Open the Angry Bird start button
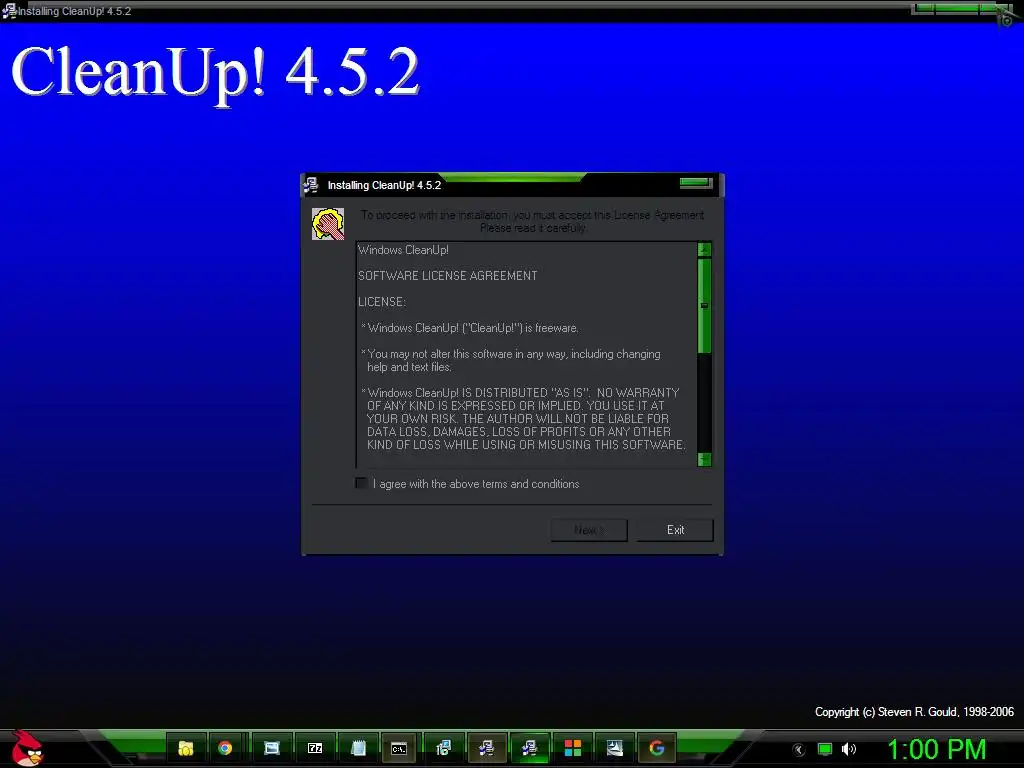1024x768 pixels. pyautogui.click(x=27, y=748)
